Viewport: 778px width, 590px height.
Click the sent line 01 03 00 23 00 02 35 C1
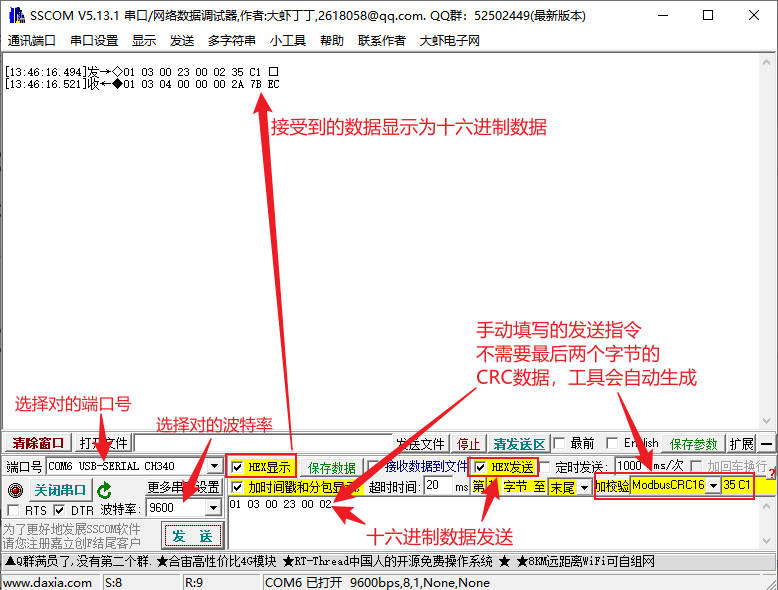tap(141, 72)
